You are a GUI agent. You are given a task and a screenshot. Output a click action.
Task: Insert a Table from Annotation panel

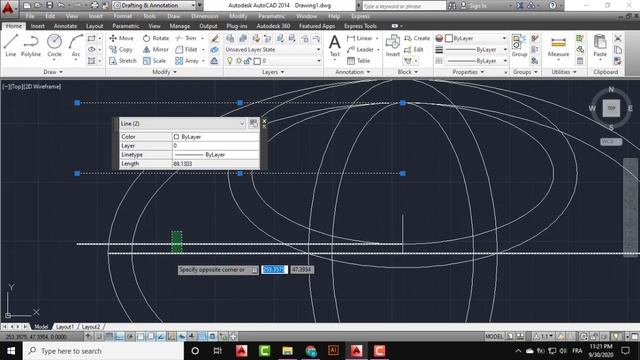358,61
